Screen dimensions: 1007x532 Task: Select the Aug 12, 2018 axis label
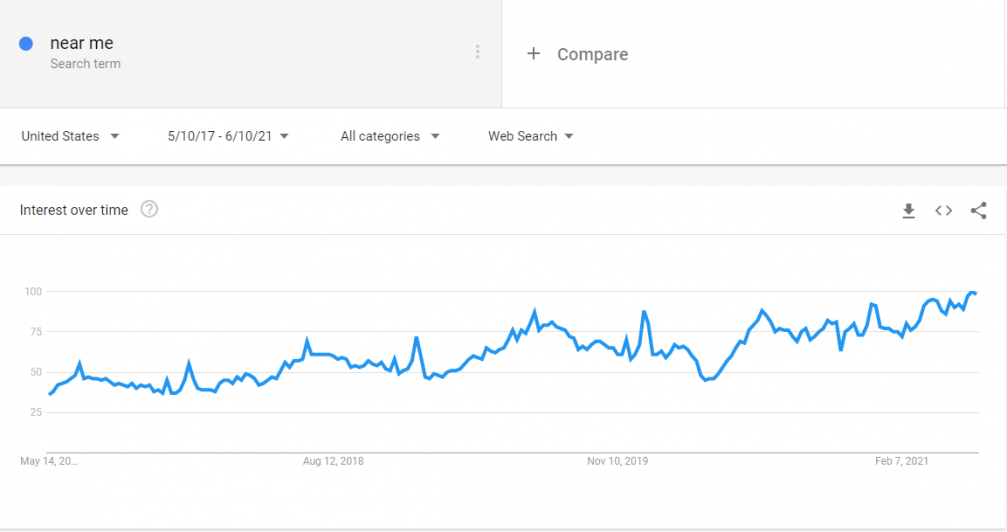click(x=333, y=461)
